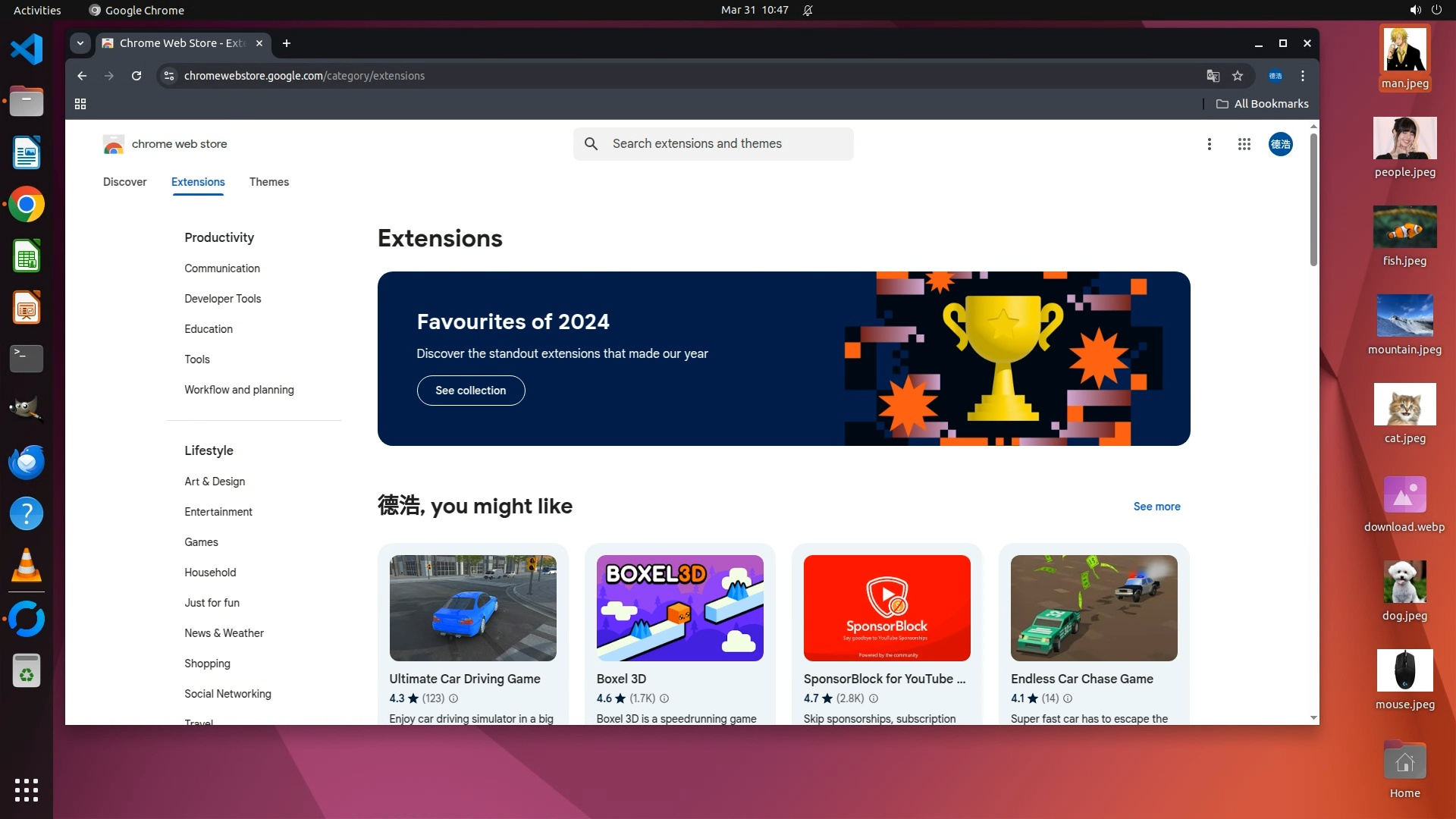Click the Search extensions and themes field
1456x819 pixels.
[713, 144]
